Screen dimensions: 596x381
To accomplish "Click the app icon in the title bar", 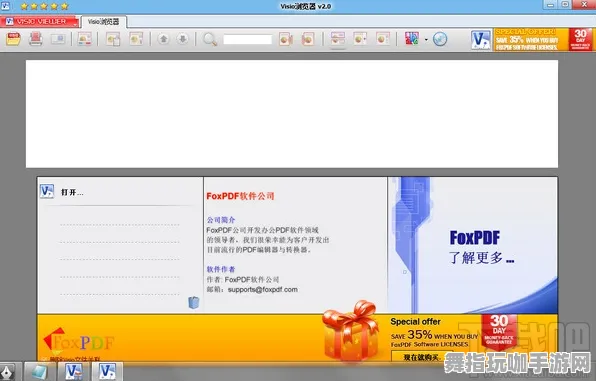I will (5, 6).
